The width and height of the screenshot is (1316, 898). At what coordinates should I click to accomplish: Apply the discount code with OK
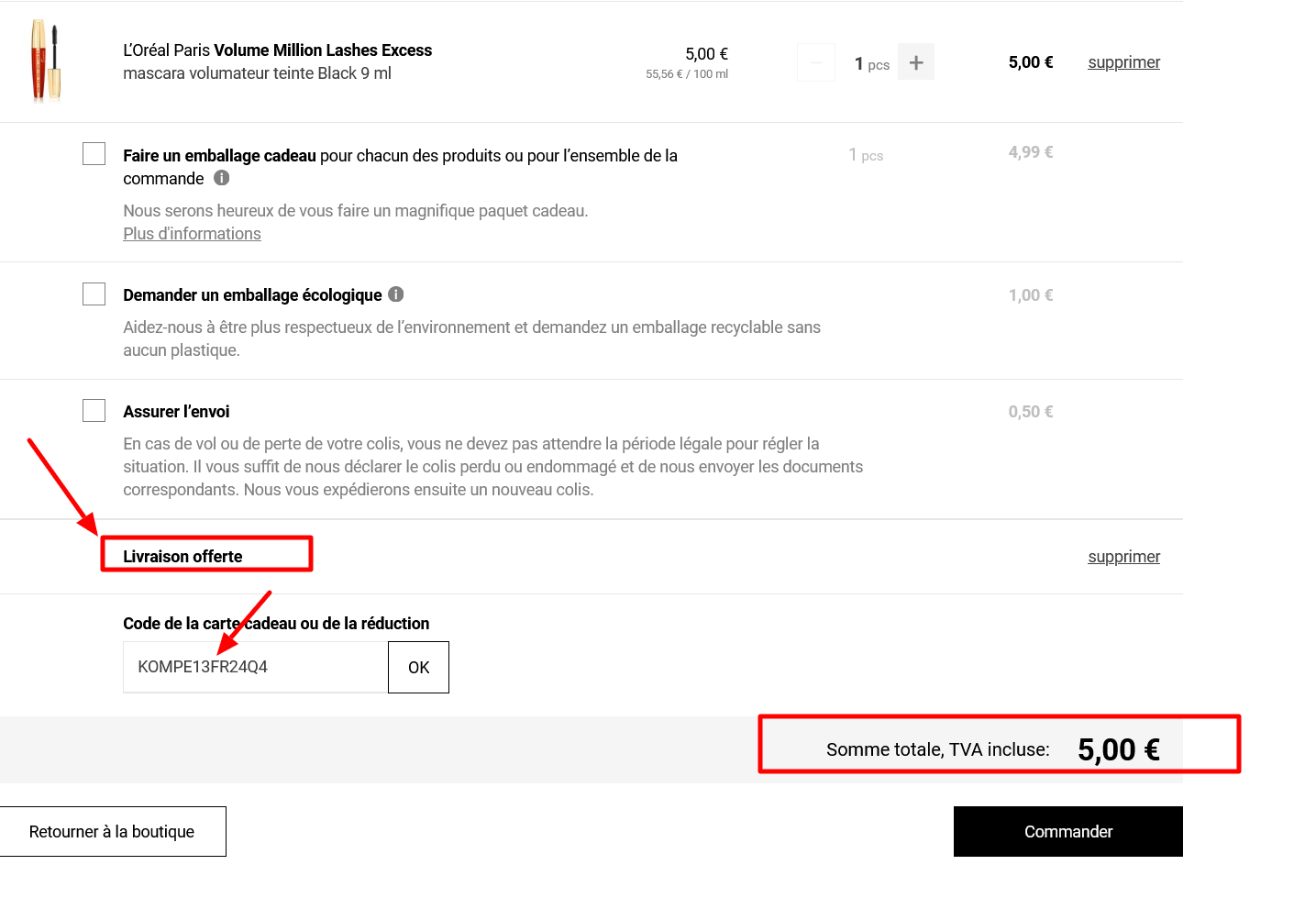point(418,667)
